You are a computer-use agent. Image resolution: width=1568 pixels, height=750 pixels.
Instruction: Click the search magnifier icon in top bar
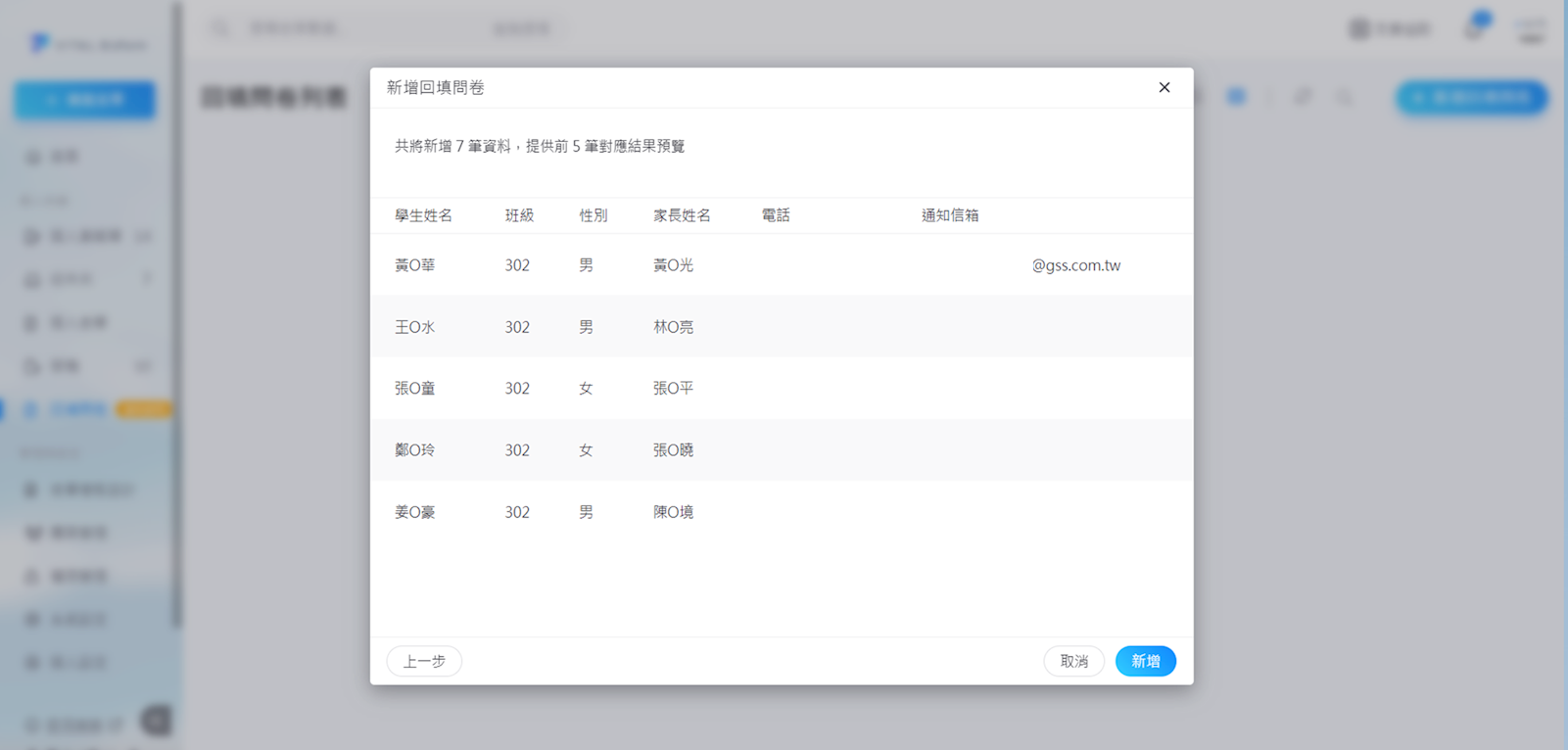coord(221,28)
